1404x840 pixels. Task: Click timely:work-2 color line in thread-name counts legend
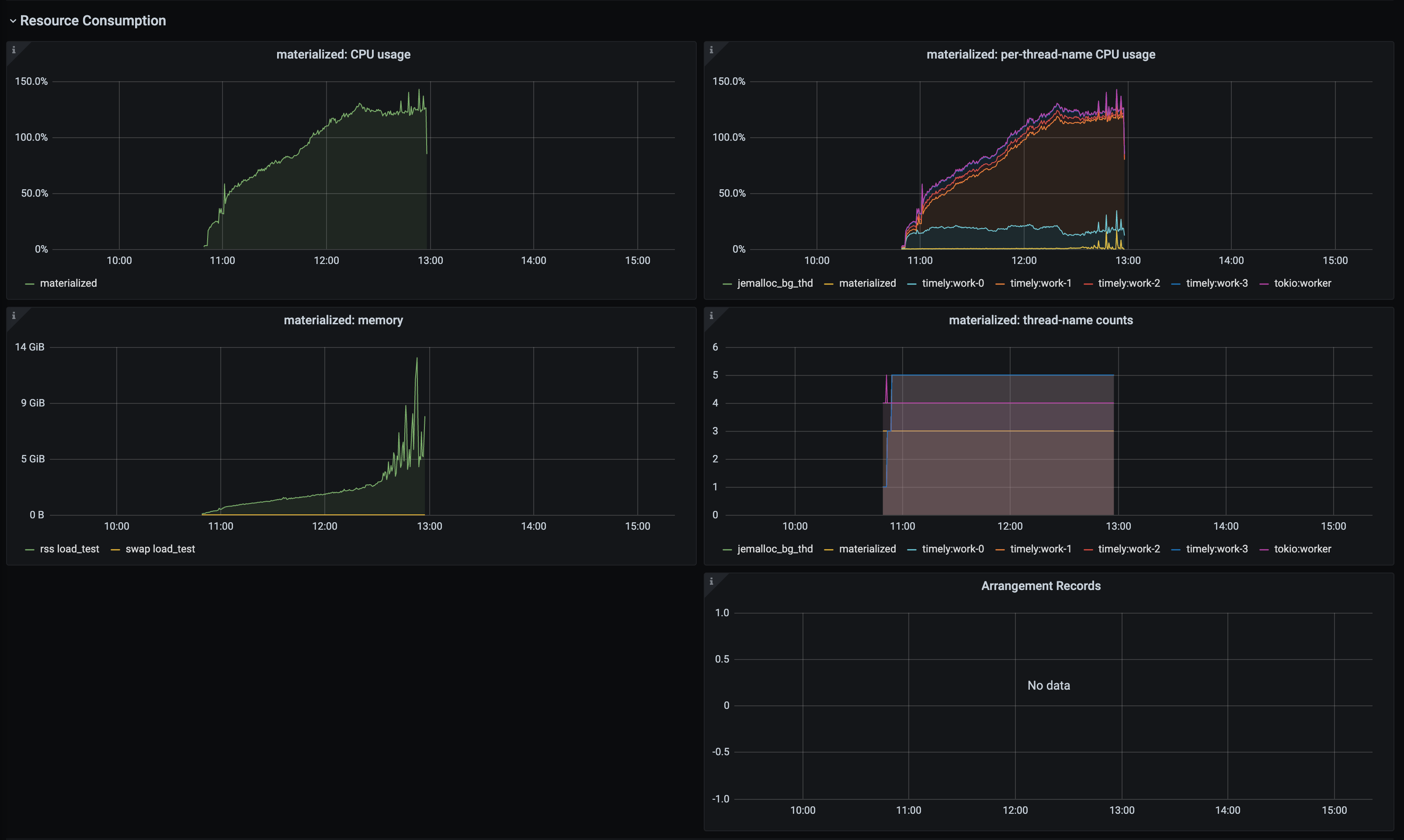[1088, 550]
